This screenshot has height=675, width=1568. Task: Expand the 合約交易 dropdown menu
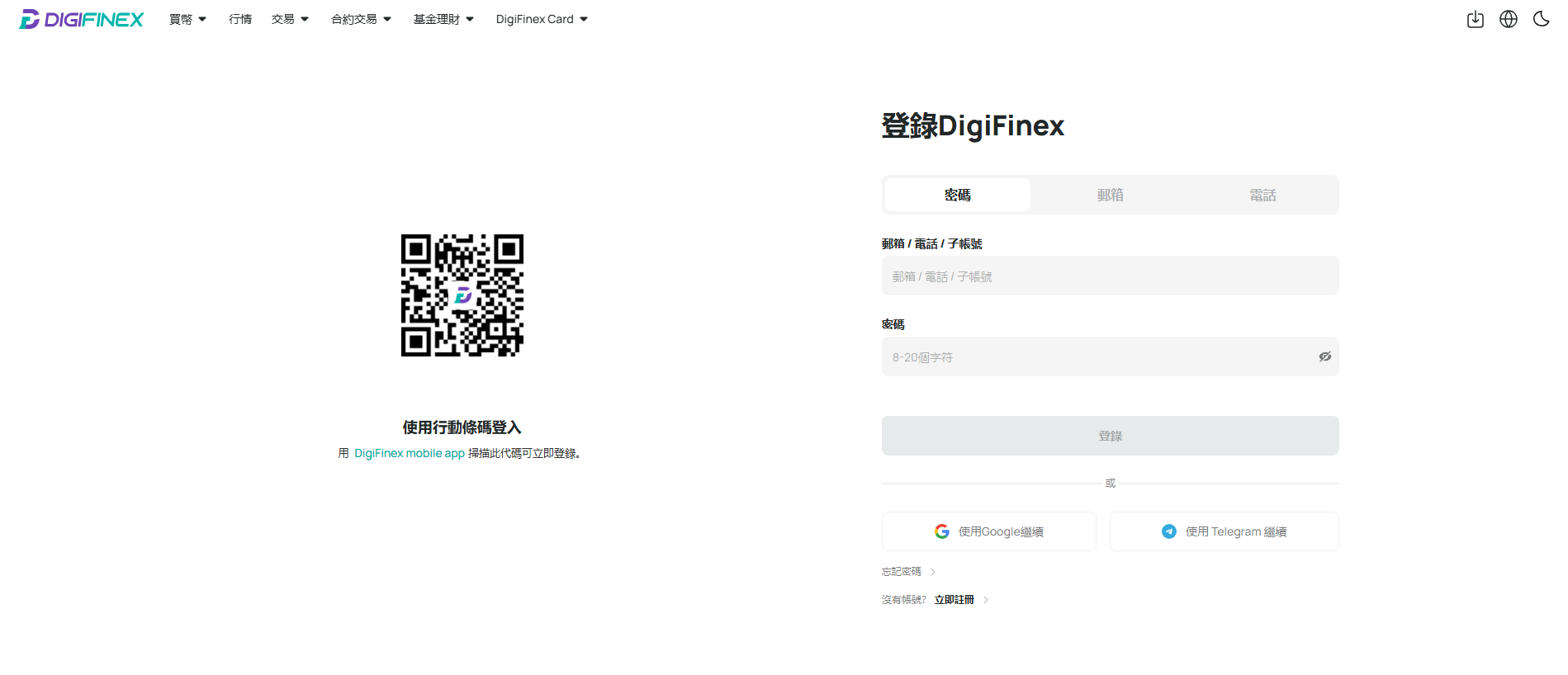coord(362,19)
